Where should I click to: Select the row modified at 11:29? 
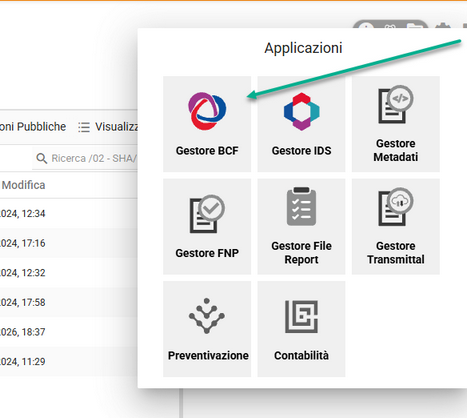tap(69, 362)
